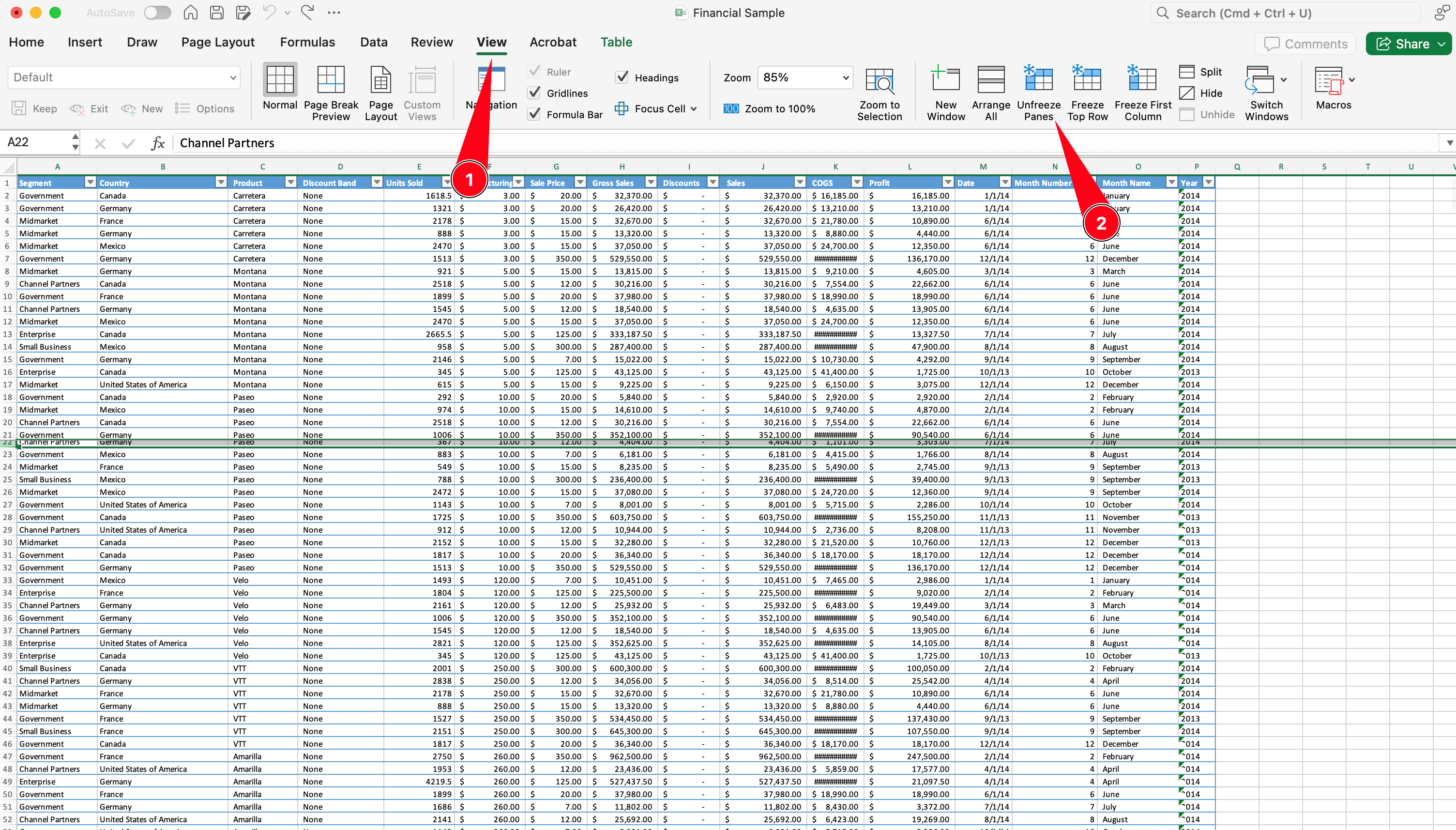
Task: Click the Hide window icon
Action: (1186, 93)
